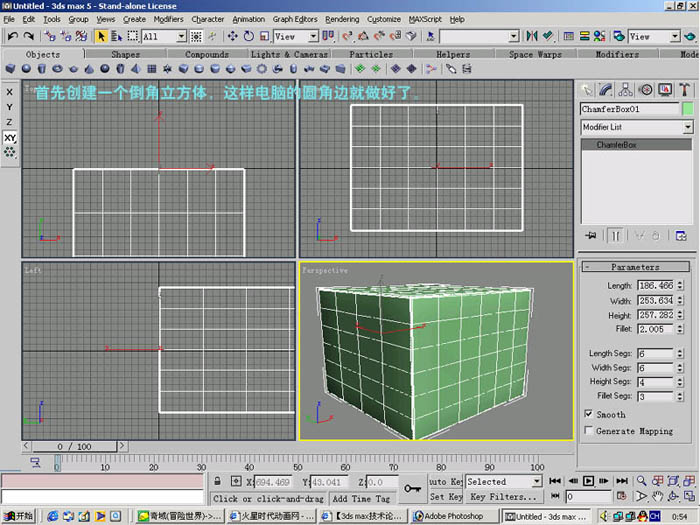Image resolution: width=700 pixels, height=525 pixels.
Task: Open the Utilities hammer panel tab
Action: tap(684, 90)
